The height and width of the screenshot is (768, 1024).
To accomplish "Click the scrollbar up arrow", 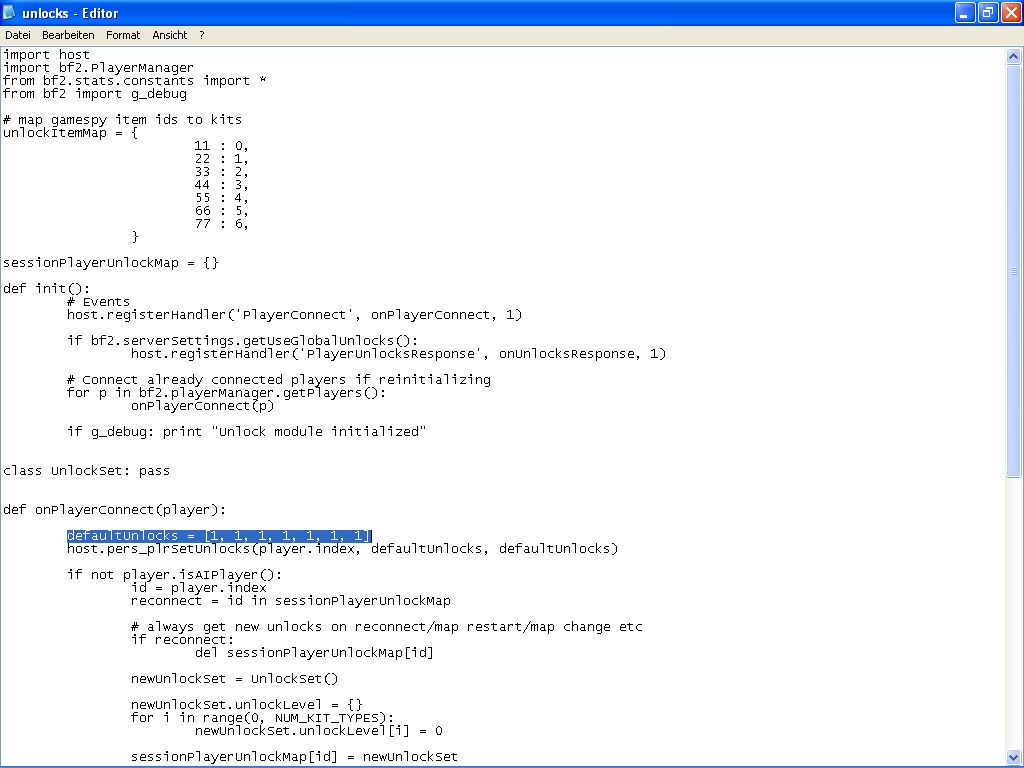I will point(1013,56).
